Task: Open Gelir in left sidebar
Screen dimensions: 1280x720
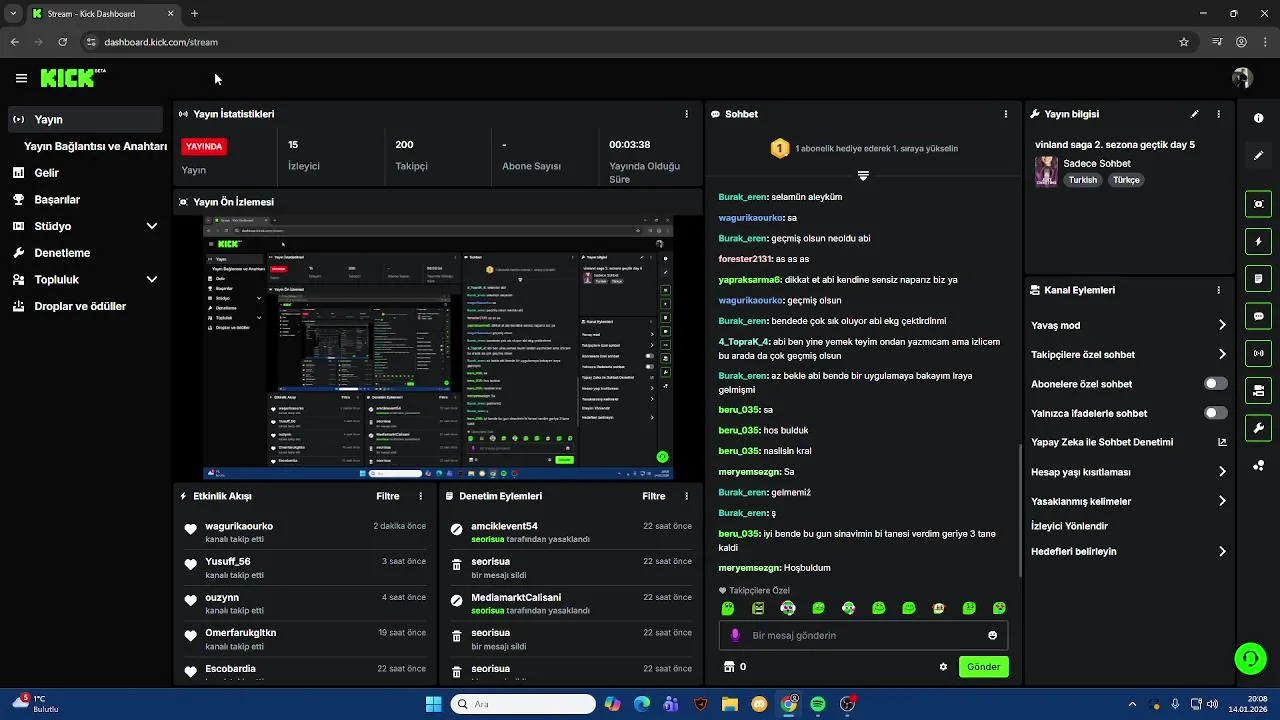Action: (46, 173)
